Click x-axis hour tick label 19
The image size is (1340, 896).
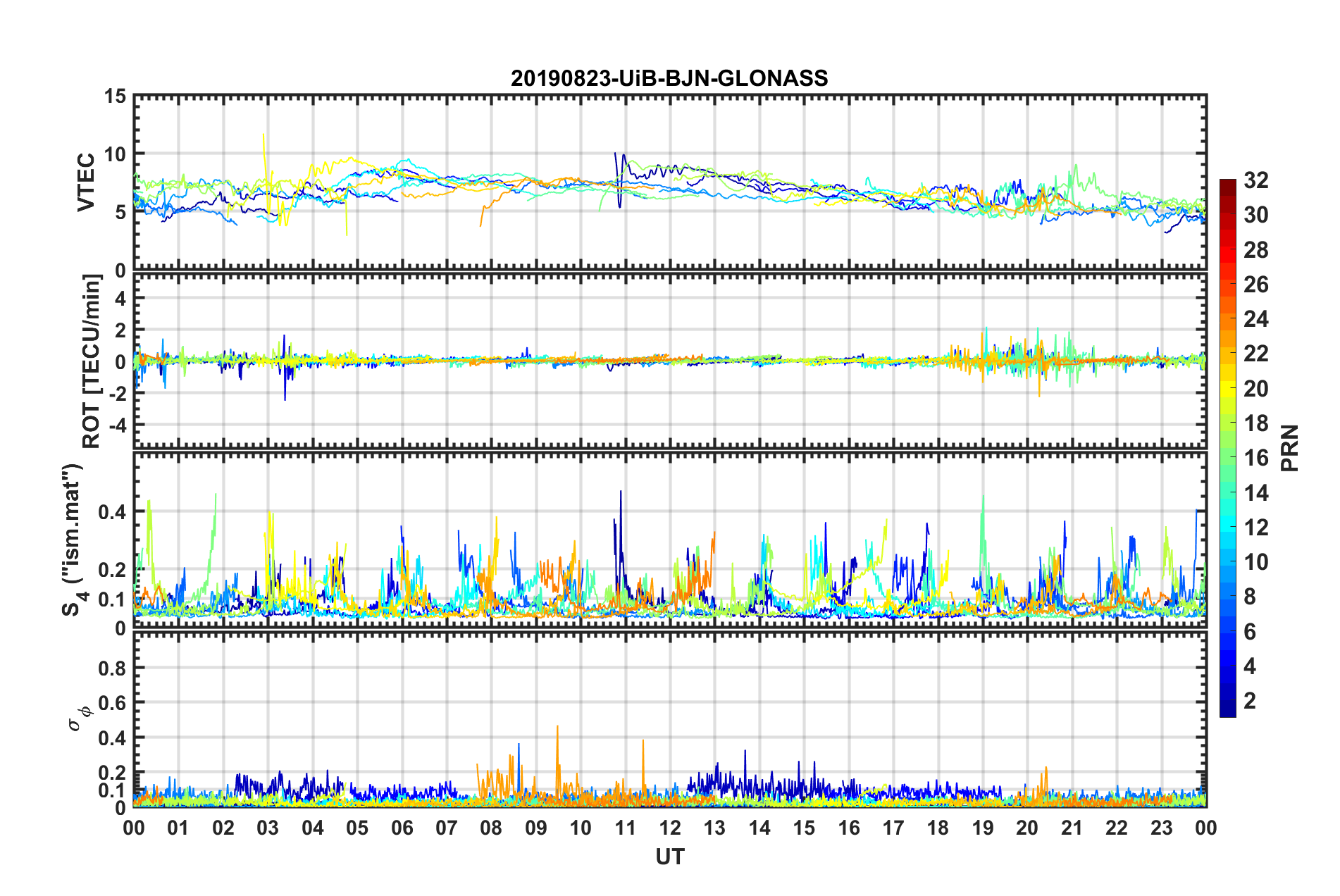[983, 828]
